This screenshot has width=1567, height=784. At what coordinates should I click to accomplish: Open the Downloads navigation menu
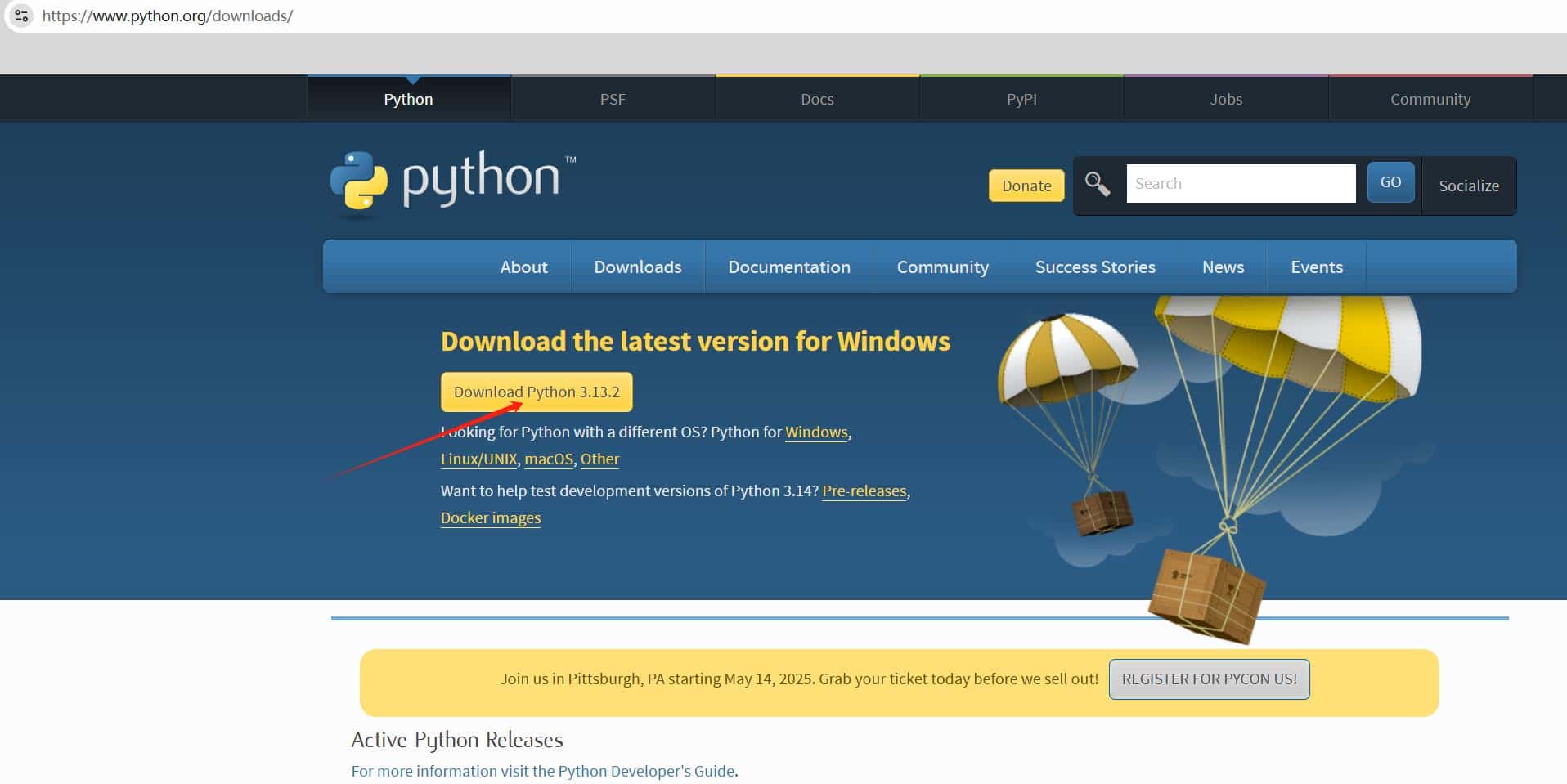pos(637,267)
